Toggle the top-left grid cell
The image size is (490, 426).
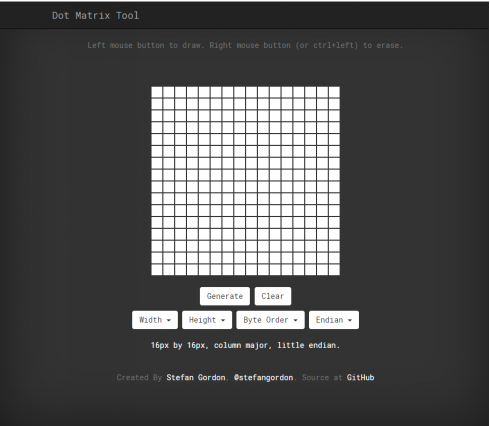point(157,92)
